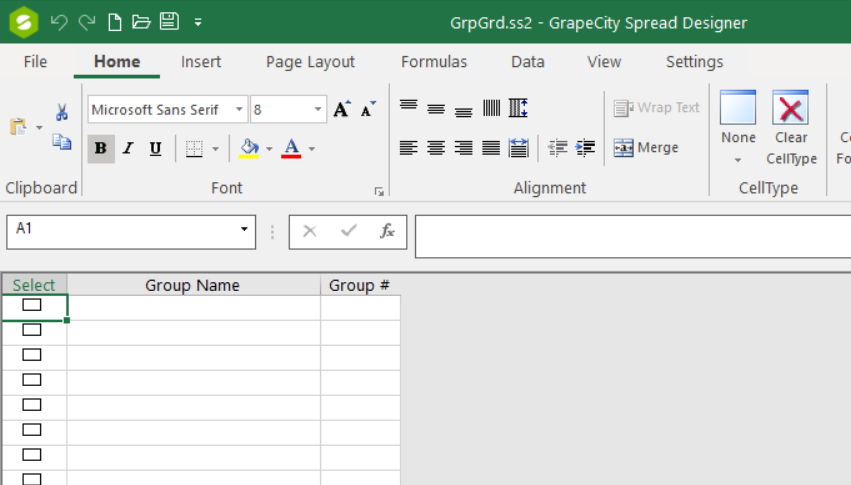The height and width of the screenshot is (485, 851).
Task: Toggle Italic formatting
Action: [x=128, y=148]
